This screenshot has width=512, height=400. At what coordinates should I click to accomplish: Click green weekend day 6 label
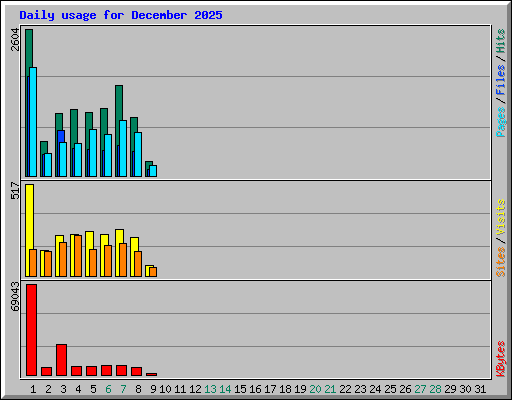108,389
